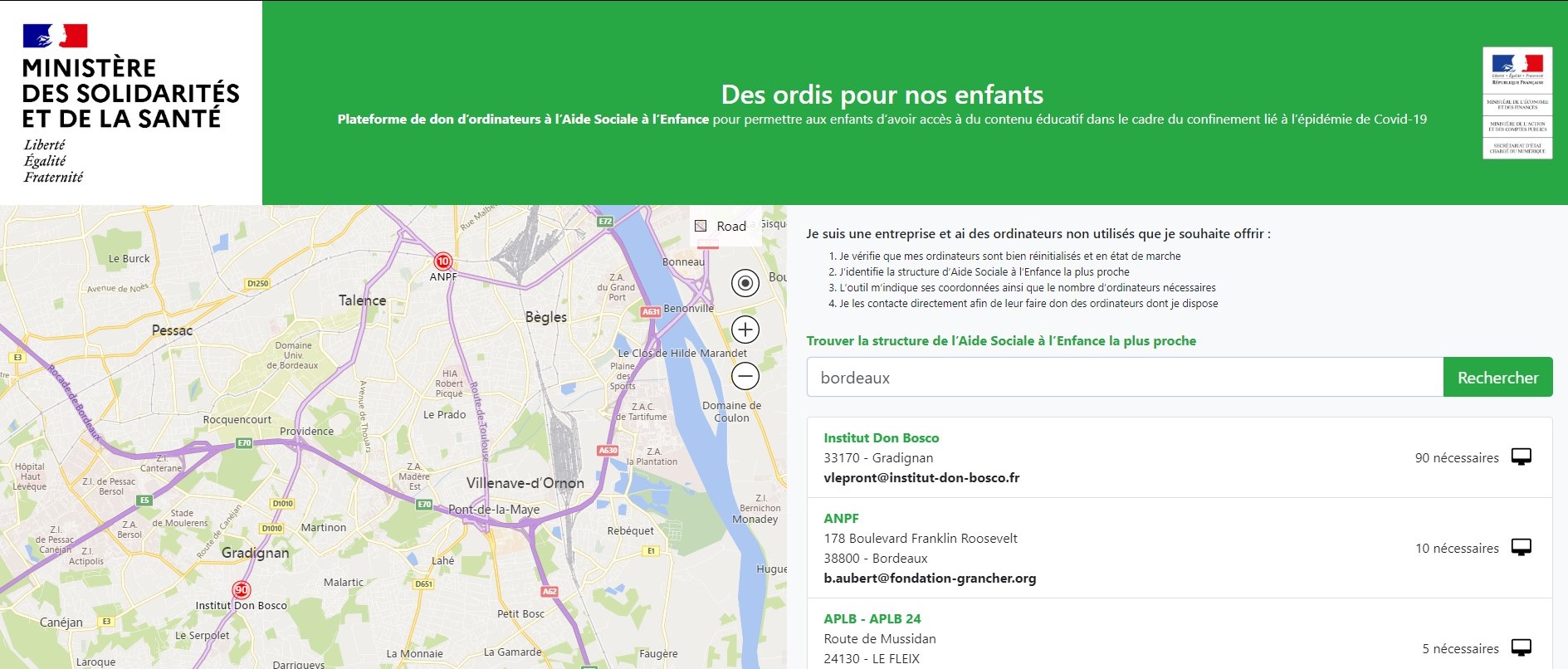
Task: Click the Rechercher button
Action: pos(1497,377)
